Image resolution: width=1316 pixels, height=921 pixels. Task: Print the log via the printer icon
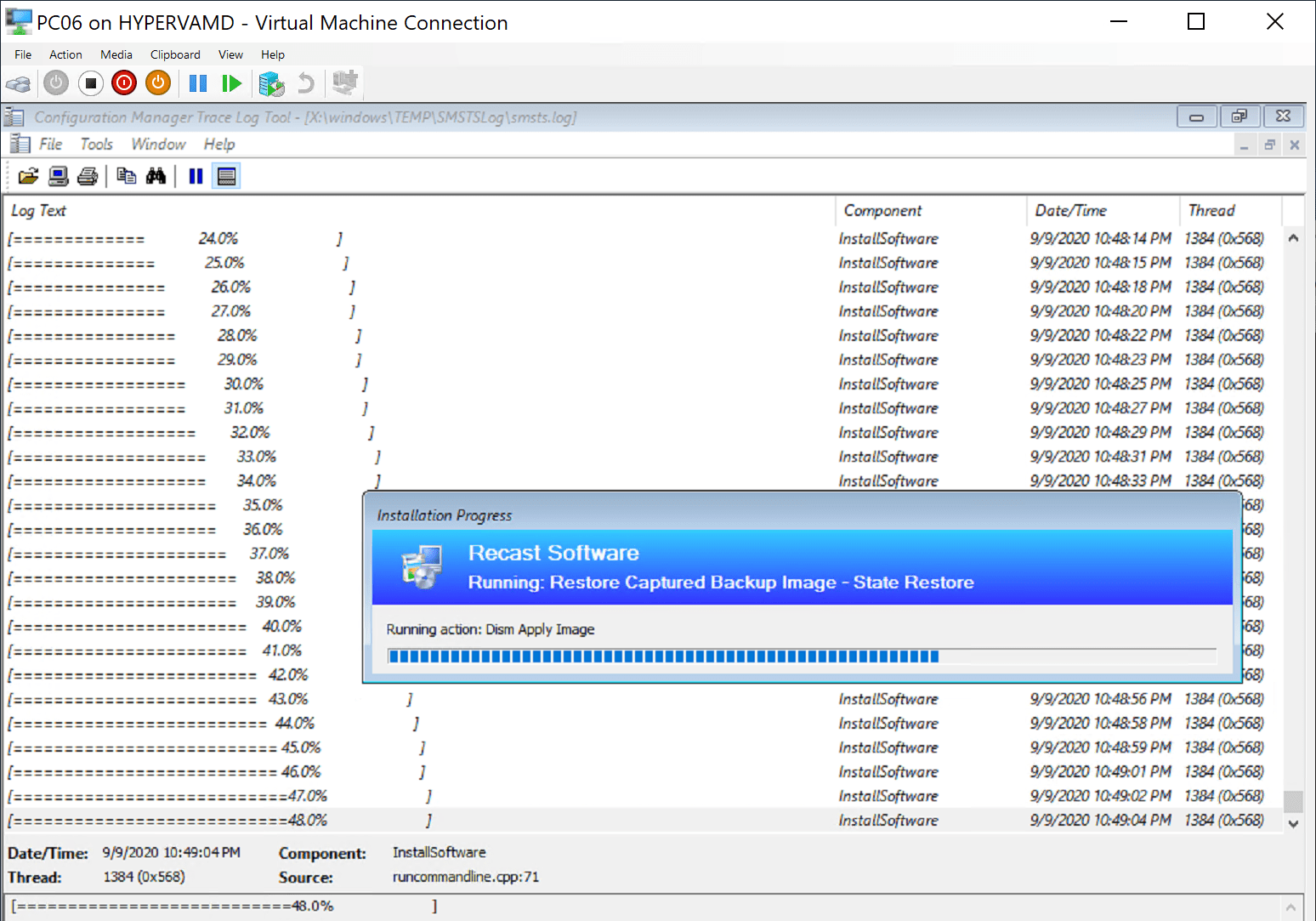88,175
